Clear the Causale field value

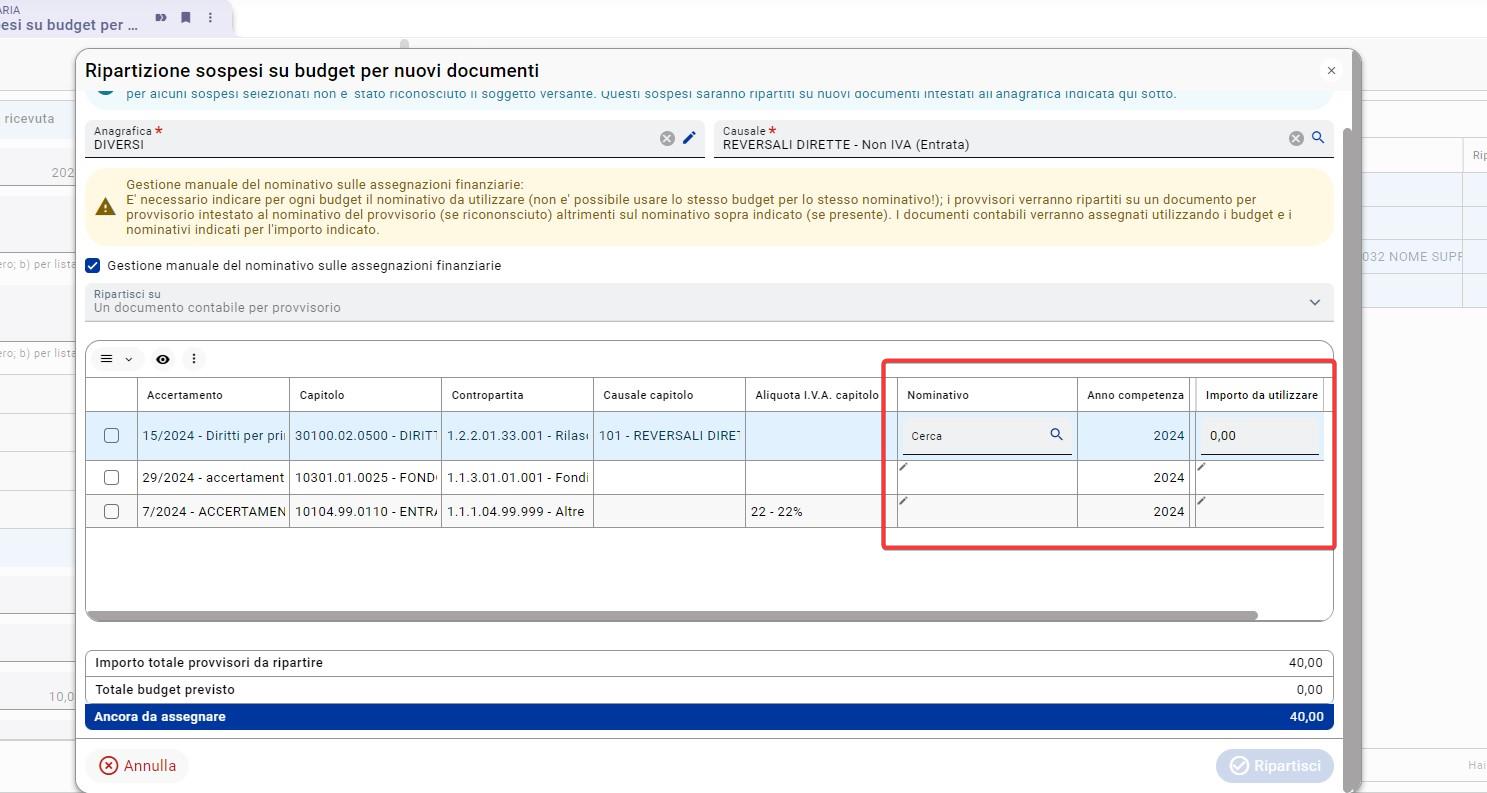(1296, 139)
